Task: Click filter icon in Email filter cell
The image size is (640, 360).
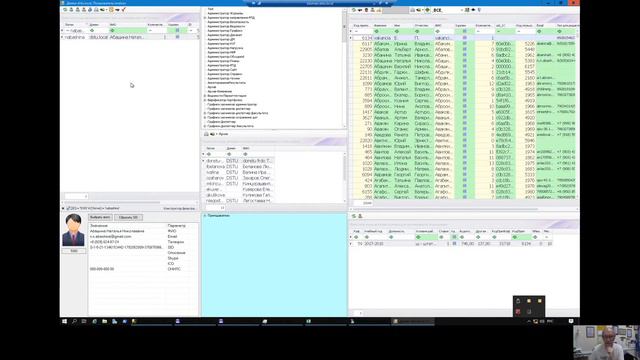Action: pos(539,31)
